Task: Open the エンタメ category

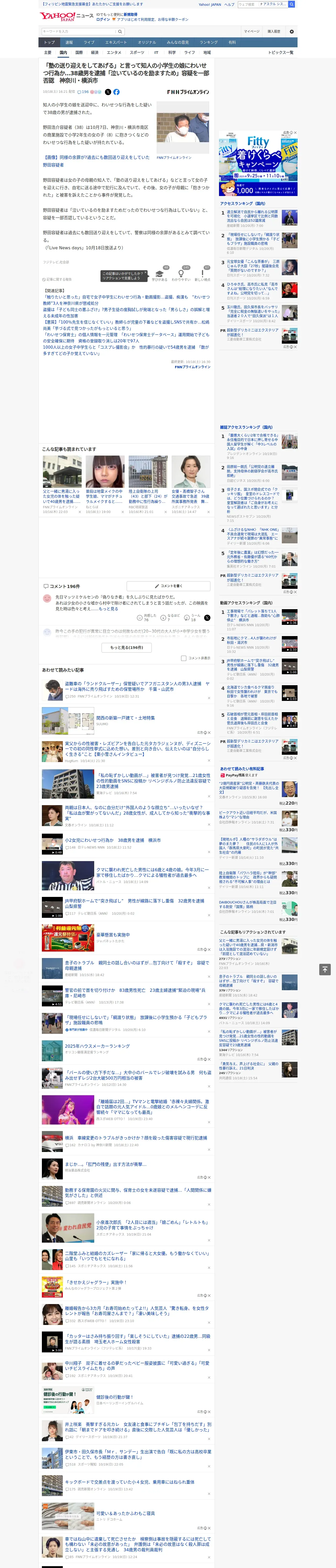Action: 114,52
